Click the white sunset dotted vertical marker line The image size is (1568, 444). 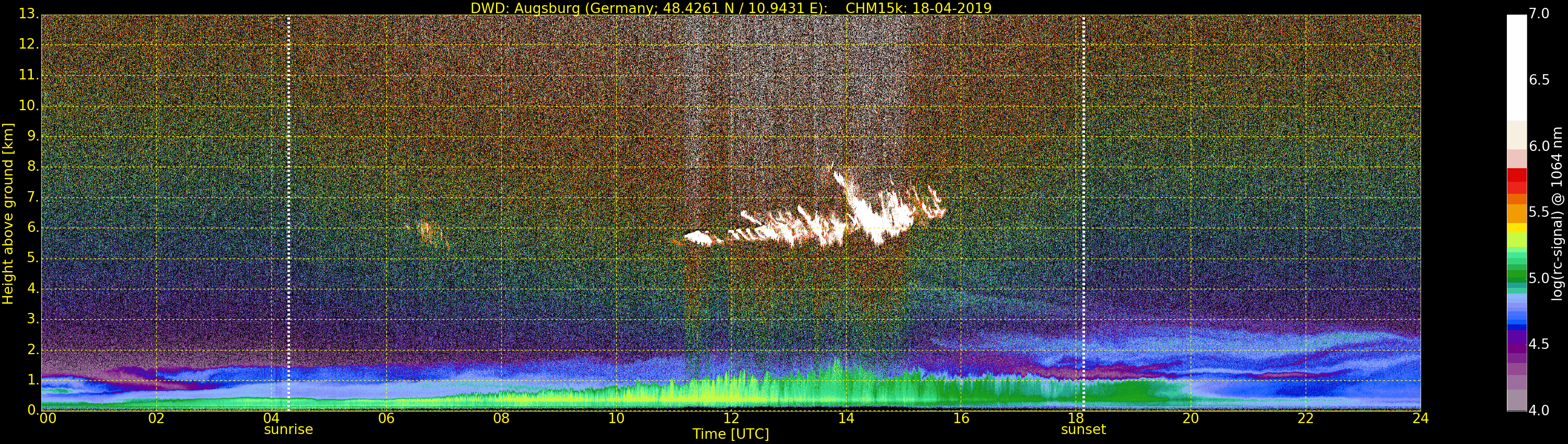point(1083,213)
